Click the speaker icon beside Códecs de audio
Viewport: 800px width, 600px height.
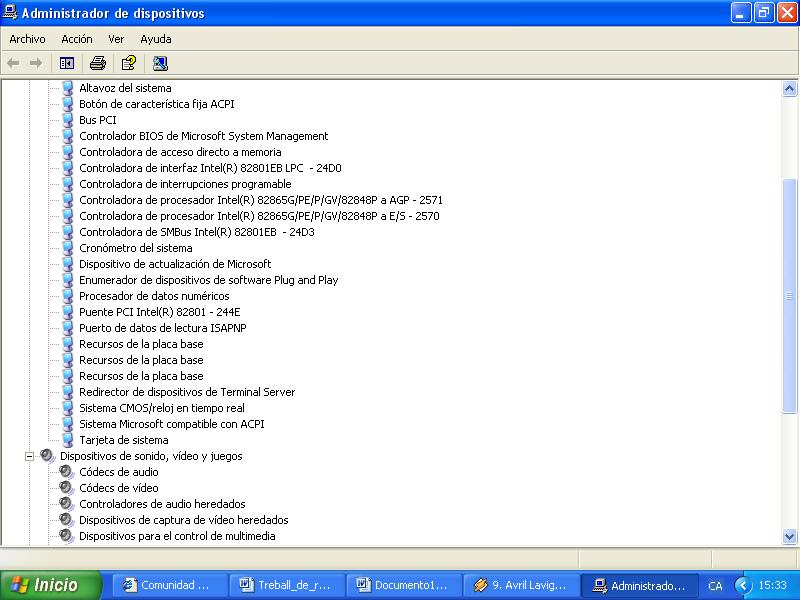[67, 472]
